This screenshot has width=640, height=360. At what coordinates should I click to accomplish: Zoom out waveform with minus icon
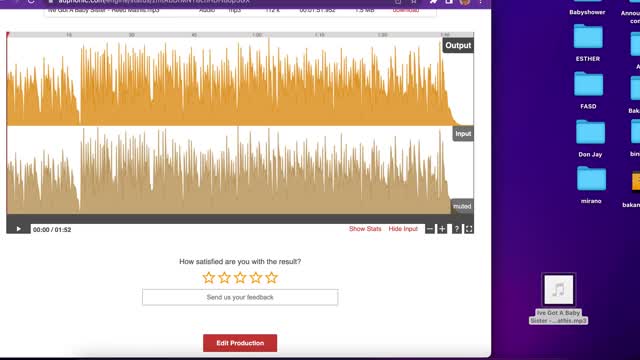click(430, 229)
